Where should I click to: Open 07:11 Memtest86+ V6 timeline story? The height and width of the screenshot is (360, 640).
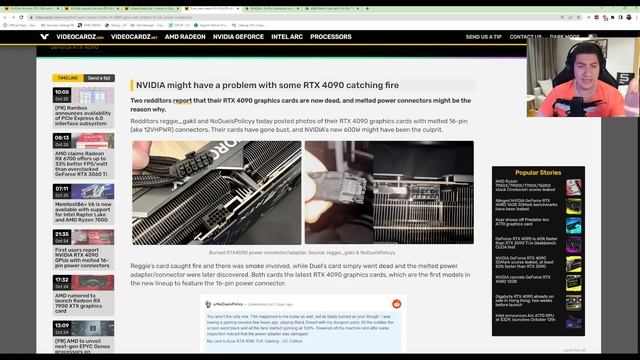(83, 204)
